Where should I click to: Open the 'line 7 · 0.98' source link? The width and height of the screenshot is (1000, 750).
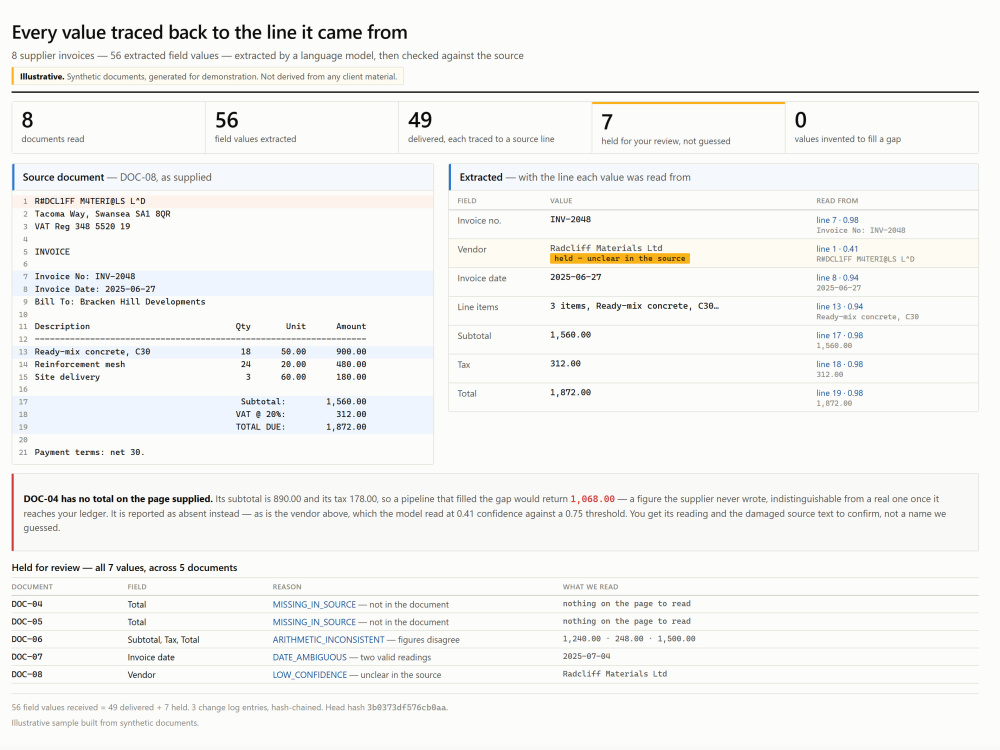point(837,220)
